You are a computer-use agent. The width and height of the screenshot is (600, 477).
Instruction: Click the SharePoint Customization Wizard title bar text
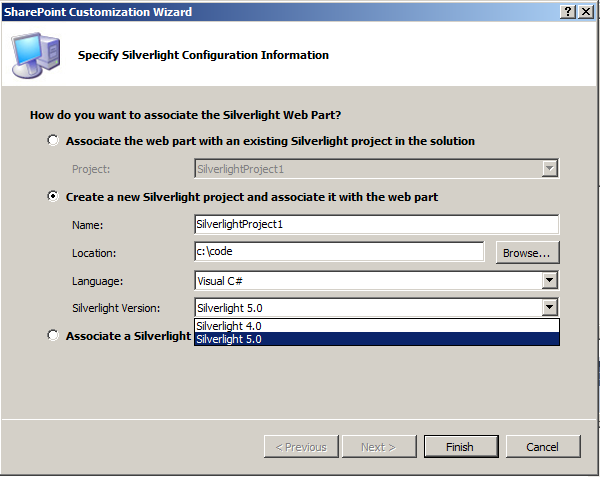[x=98, y=12]
